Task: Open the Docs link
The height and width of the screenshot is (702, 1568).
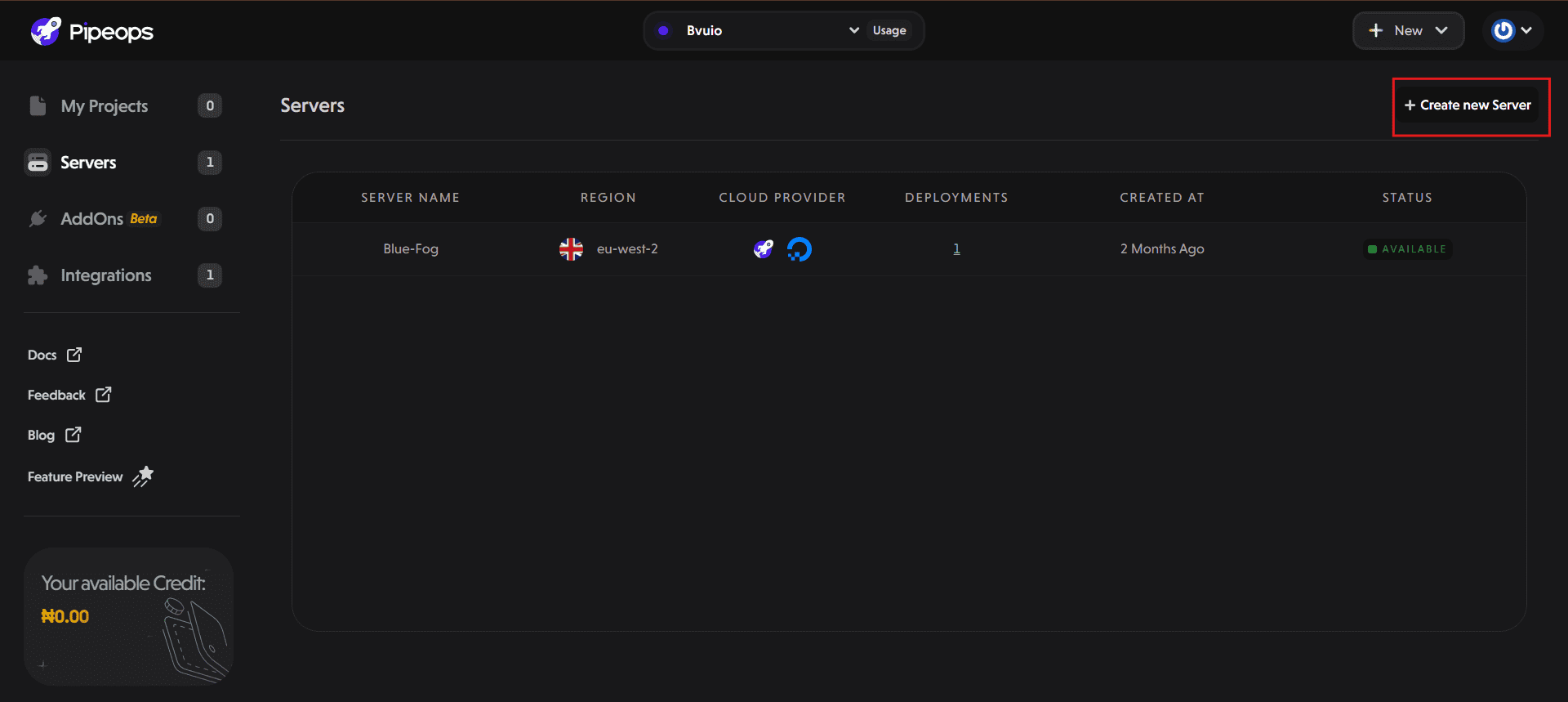Action: [x=42, y=355]
